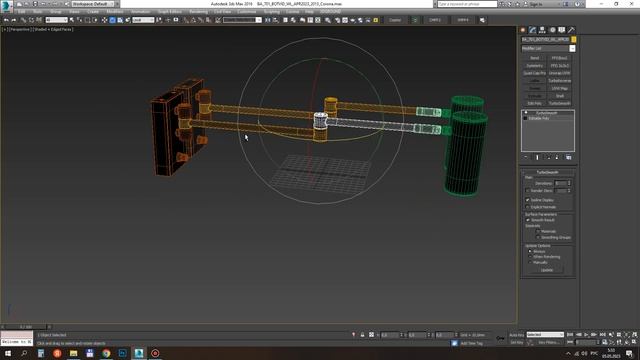Toggle Show End Result in stack
Image resolution: width=640 pixels, height=360 pixels.
[537, 157]
